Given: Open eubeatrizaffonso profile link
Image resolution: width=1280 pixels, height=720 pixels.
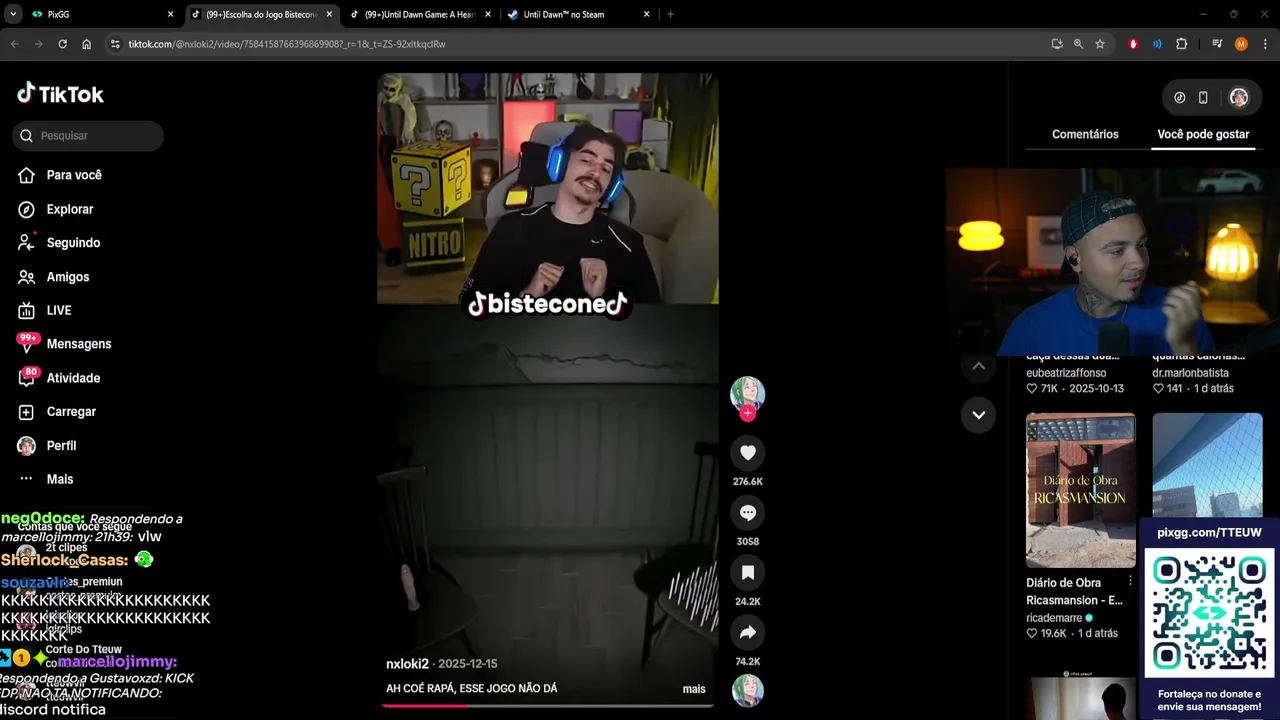Looking at the screenshot, I should coord(1066,373).
